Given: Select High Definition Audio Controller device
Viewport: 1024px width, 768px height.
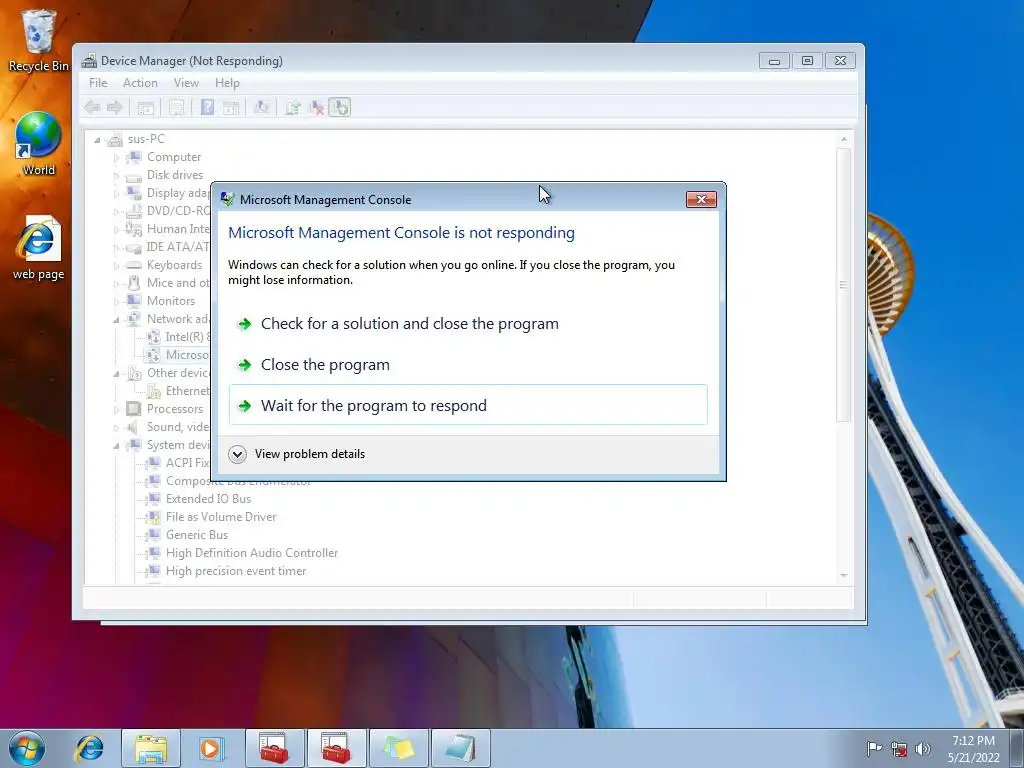Looking at the screenshot, I should (251, 553).
